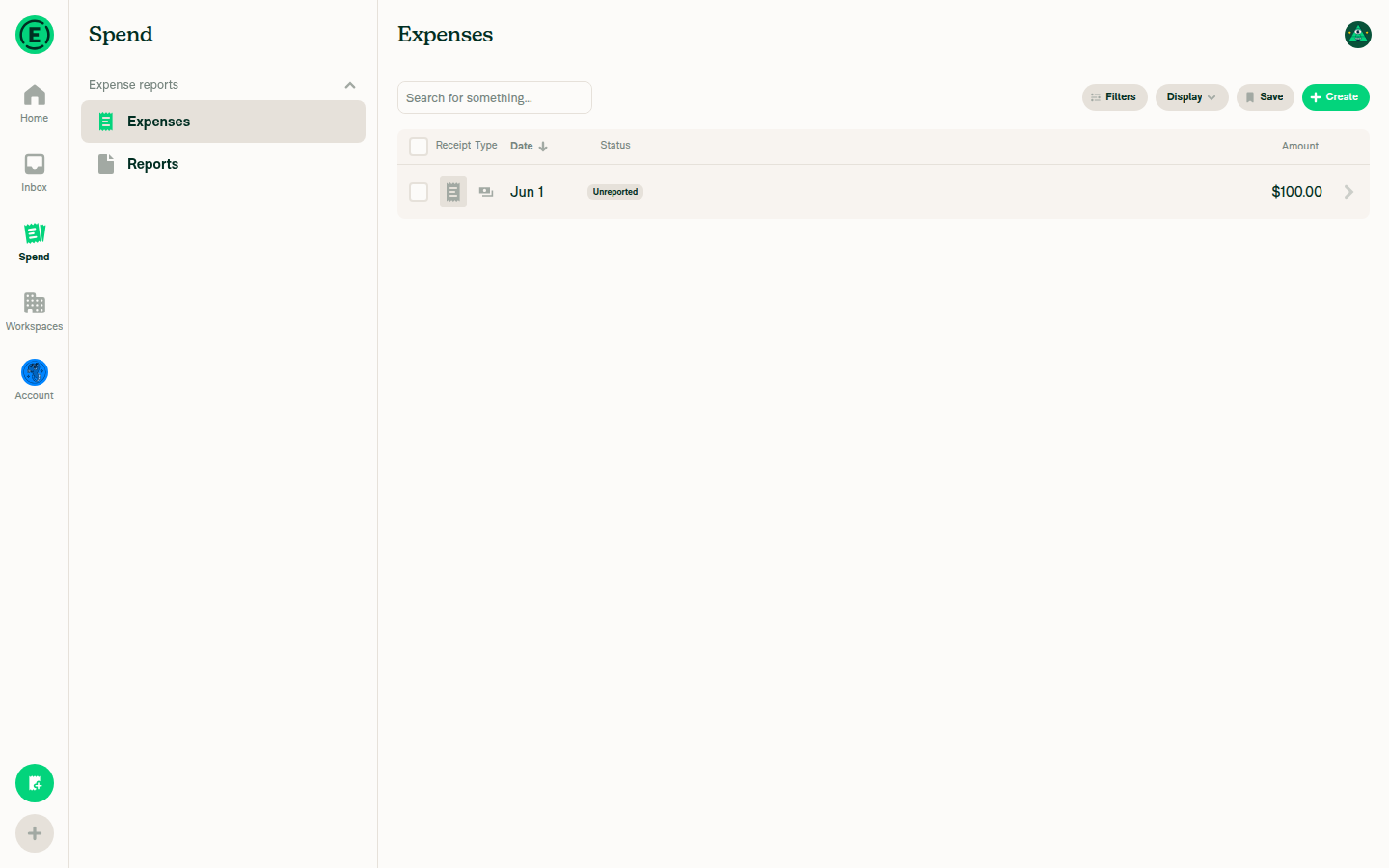This screenshot has width=1389, height=868.
Task: Open the profile avatar in header
Action: point(1358,35)
